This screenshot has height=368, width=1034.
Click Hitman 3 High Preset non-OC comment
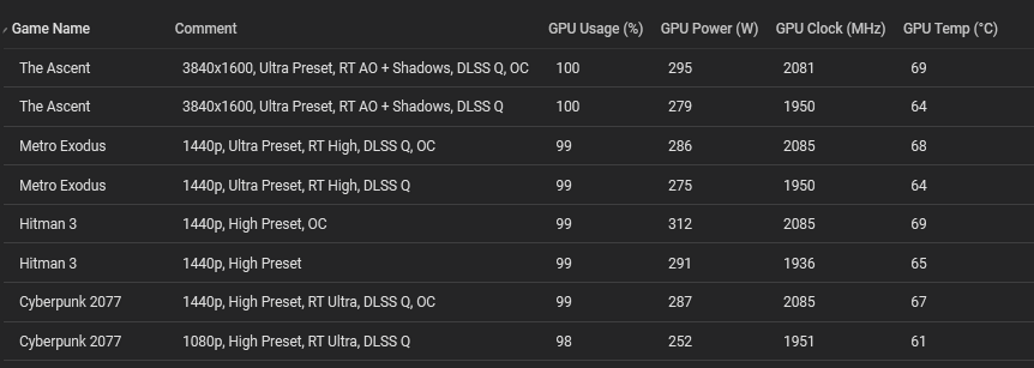242,263
